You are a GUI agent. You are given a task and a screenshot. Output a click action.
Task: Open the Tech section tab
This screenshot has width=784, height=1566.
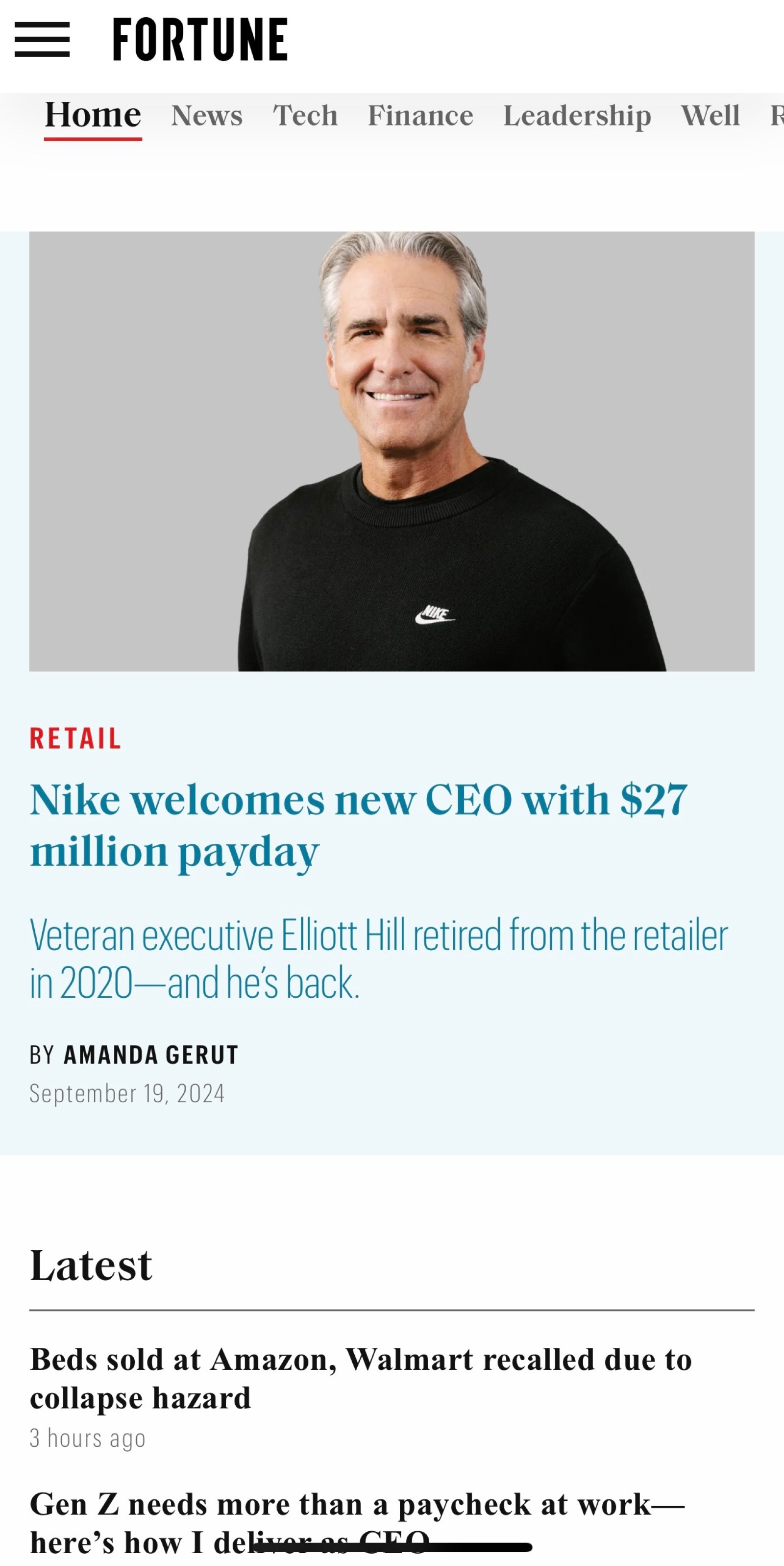pyautogui.click(x=305, y=115)
